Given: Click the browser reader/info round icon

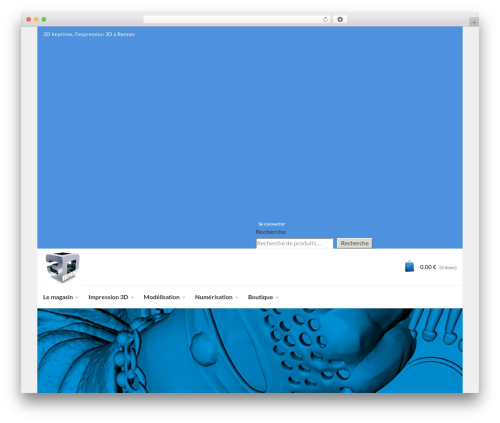Looking at the screenshot, I should [340, 20].
